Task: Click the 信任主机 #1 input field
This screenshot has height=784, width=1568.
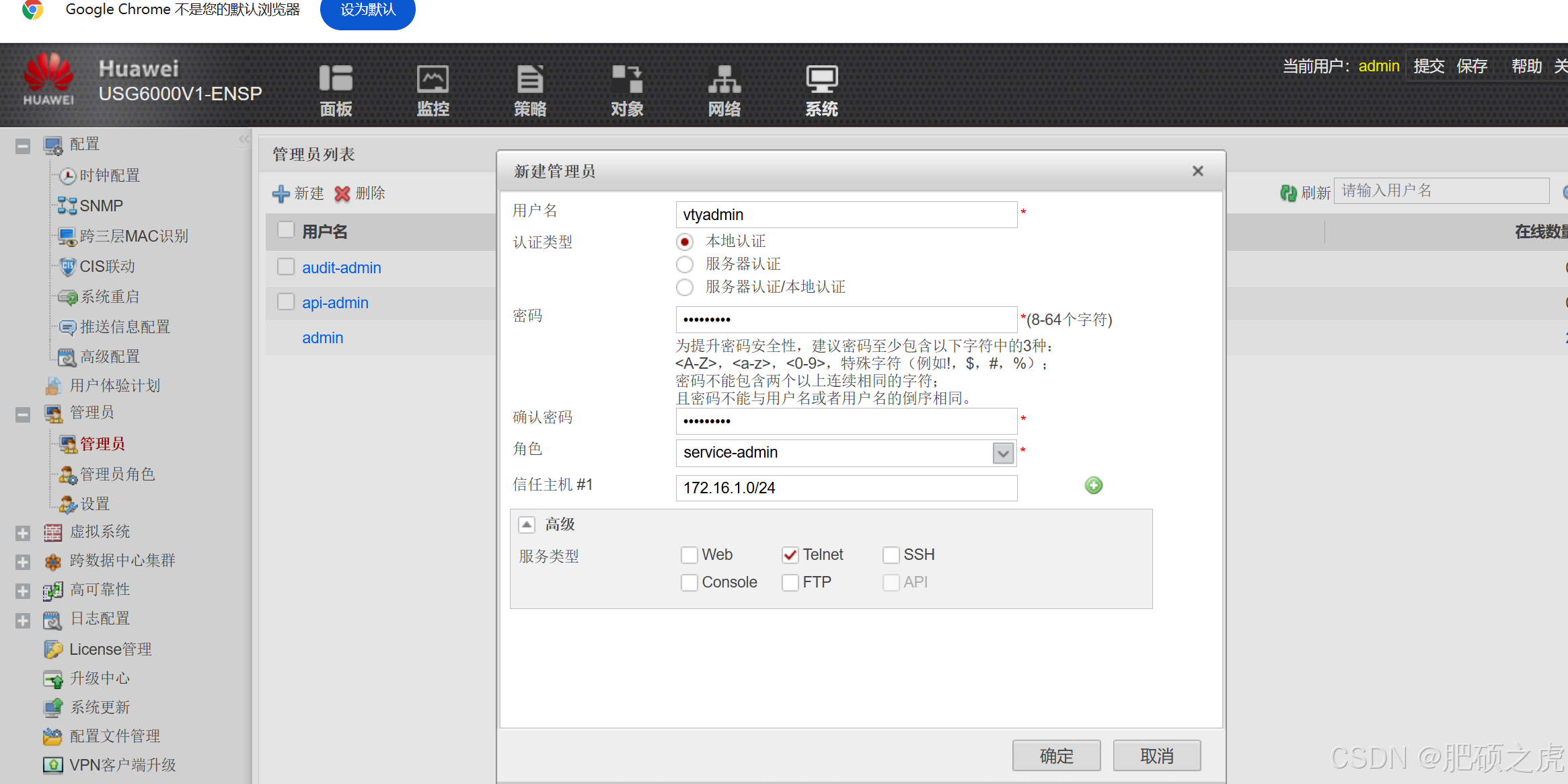Action: [x=846, y=488]
